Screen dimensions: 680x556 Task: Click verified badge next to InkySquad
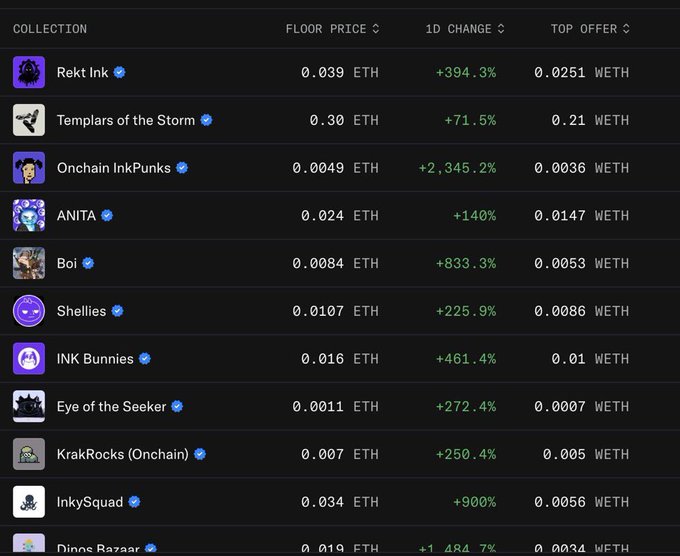(134, 501)
